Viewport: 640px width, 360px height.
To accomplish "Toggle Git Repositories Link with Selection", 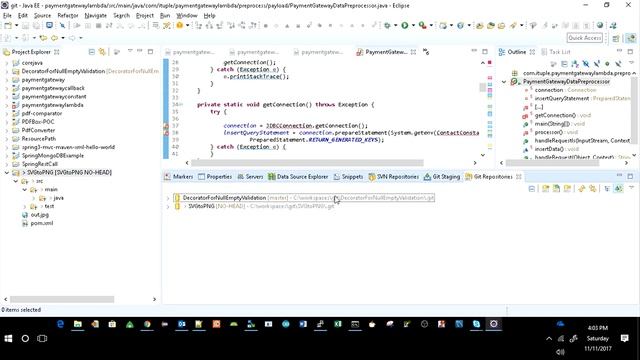I will coord(582,189).
